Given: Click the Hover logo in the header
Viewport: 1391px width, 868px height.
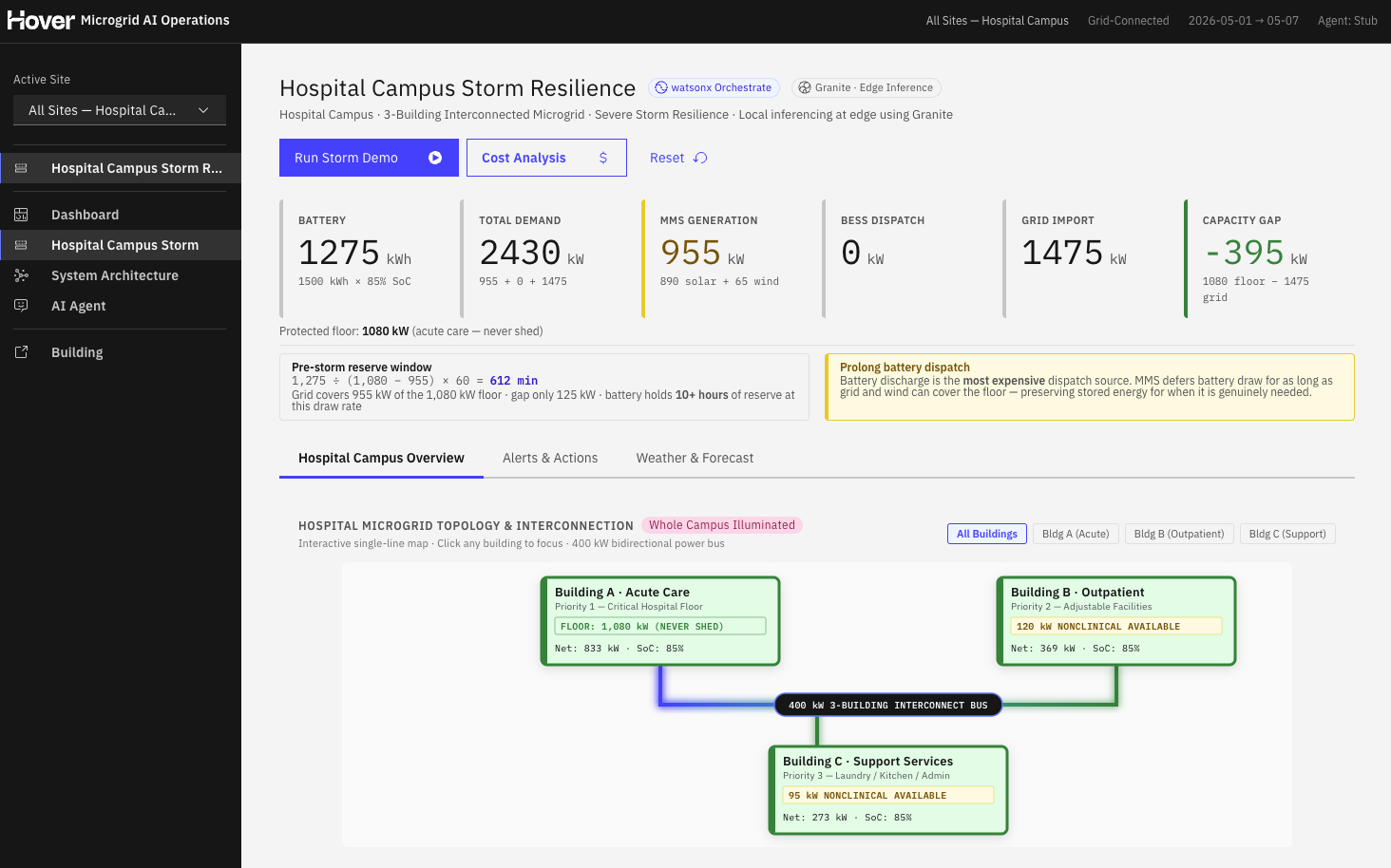Looking at the screenshot, I should (x=41, y=20).
